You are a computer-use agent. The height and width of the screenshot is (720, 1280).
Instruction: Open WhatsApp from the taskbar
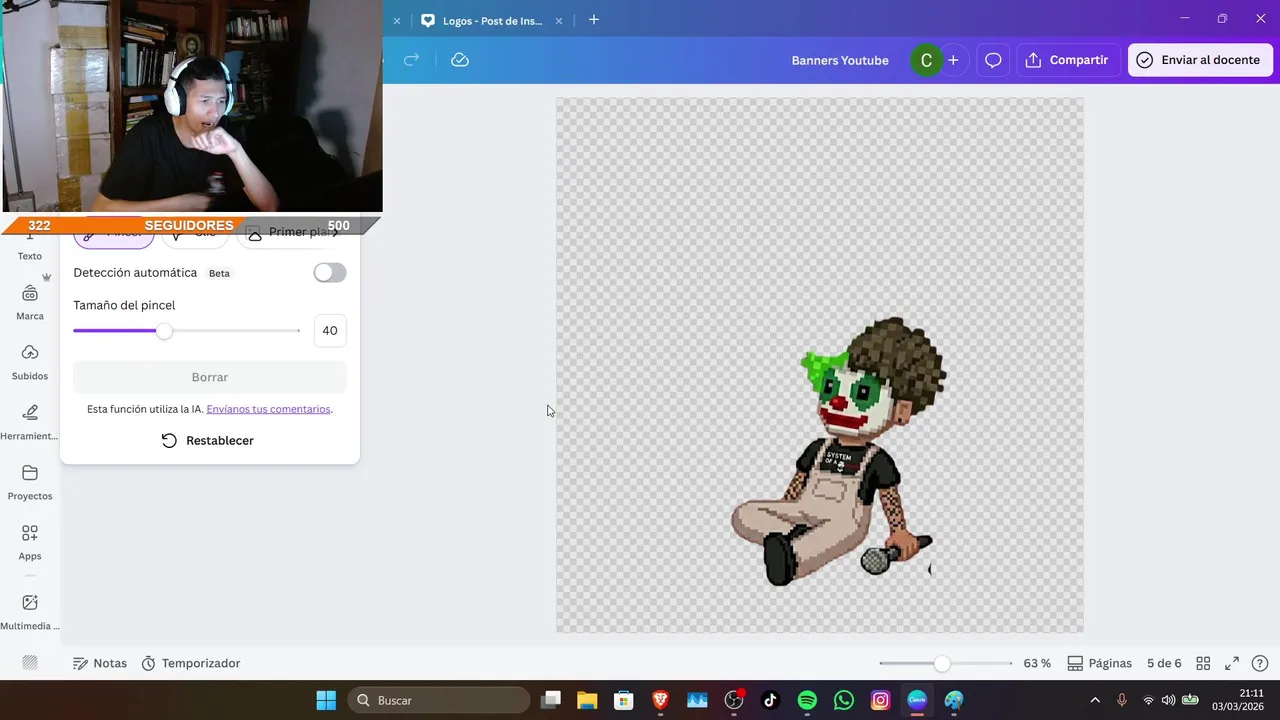pyautogui.click(x=844, y=700)
